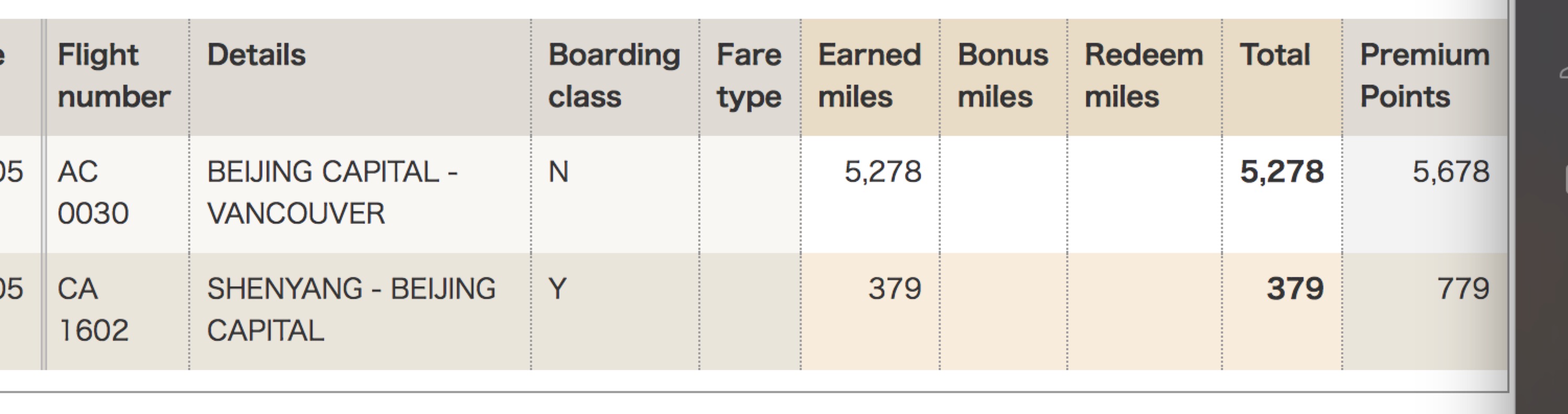Click the bold total 5,278 value
Screen dimensions: 1568x414
[x=1282, y=172]
